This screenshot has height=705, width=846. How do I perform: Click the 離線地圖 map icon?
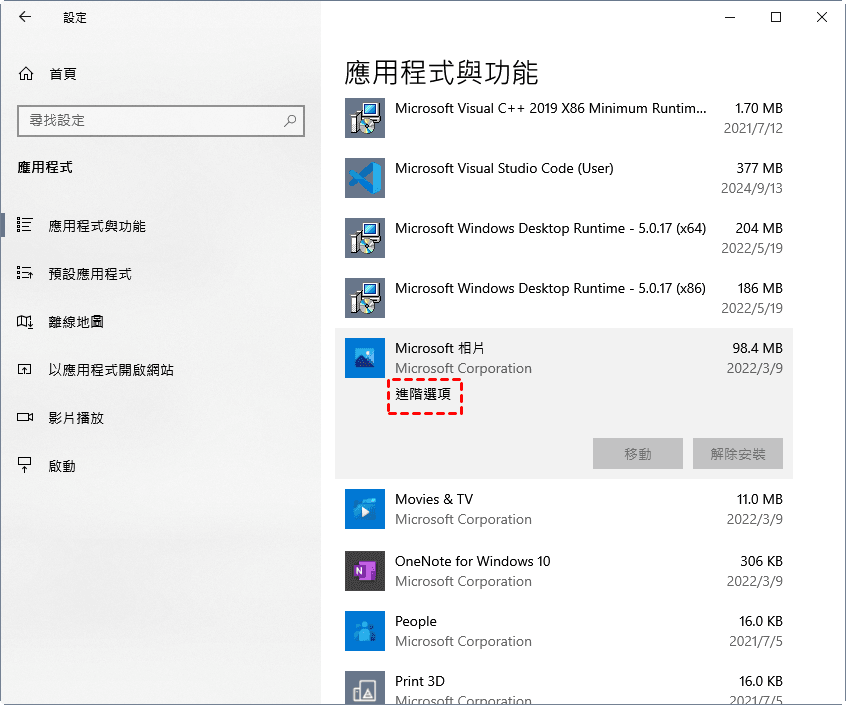(x=25, y=321)
